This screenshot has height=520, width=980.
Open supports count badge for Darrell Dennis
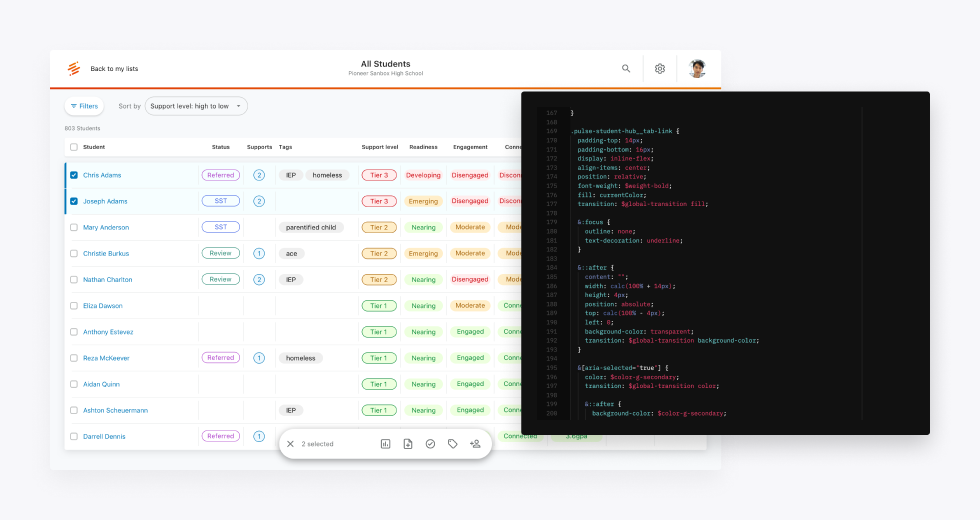[259, 436]
